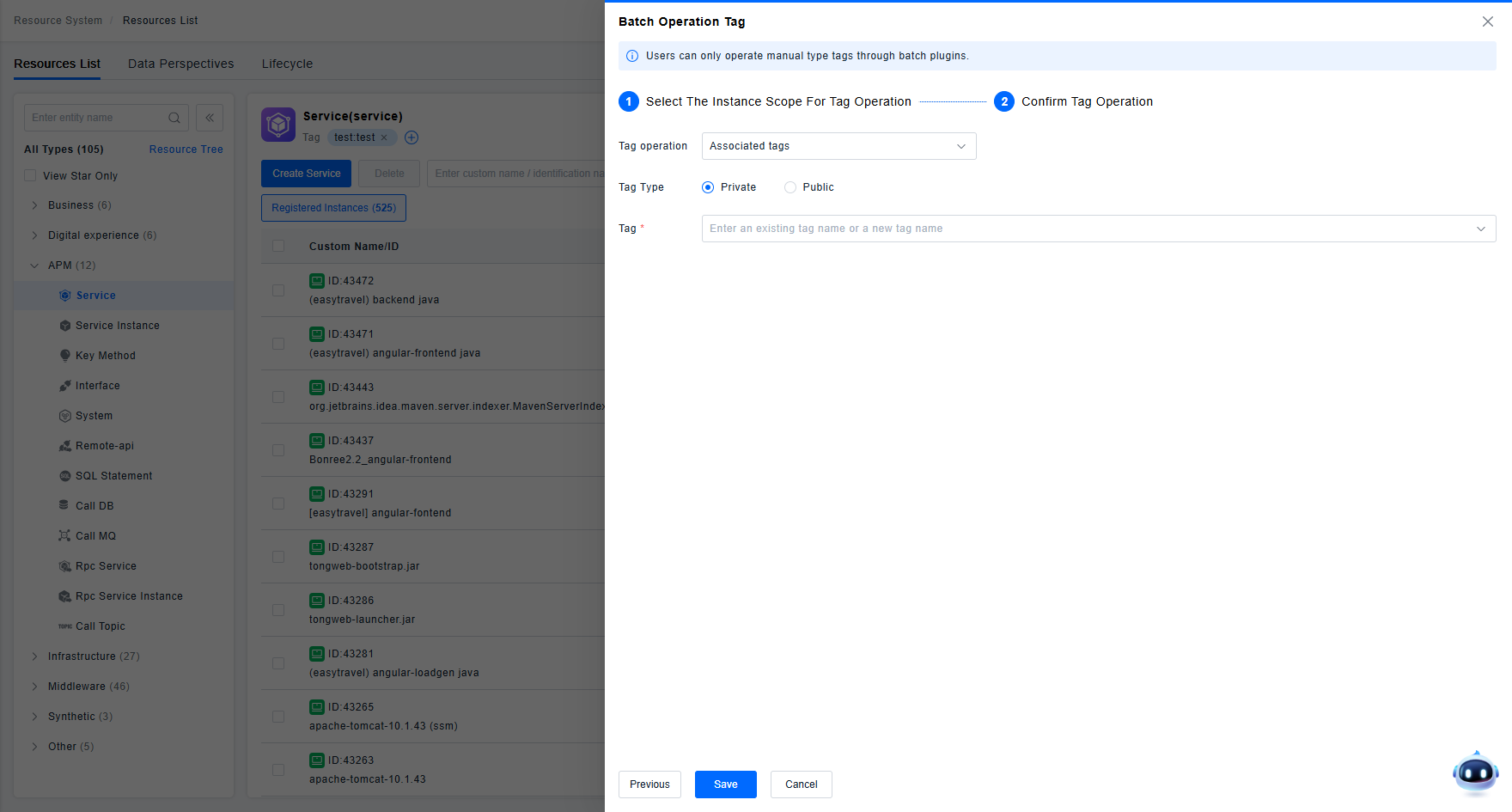The height and width of the screenshot is (812, 1512).
Task: Open the Resource Tree link
Action: click(186, 150)
